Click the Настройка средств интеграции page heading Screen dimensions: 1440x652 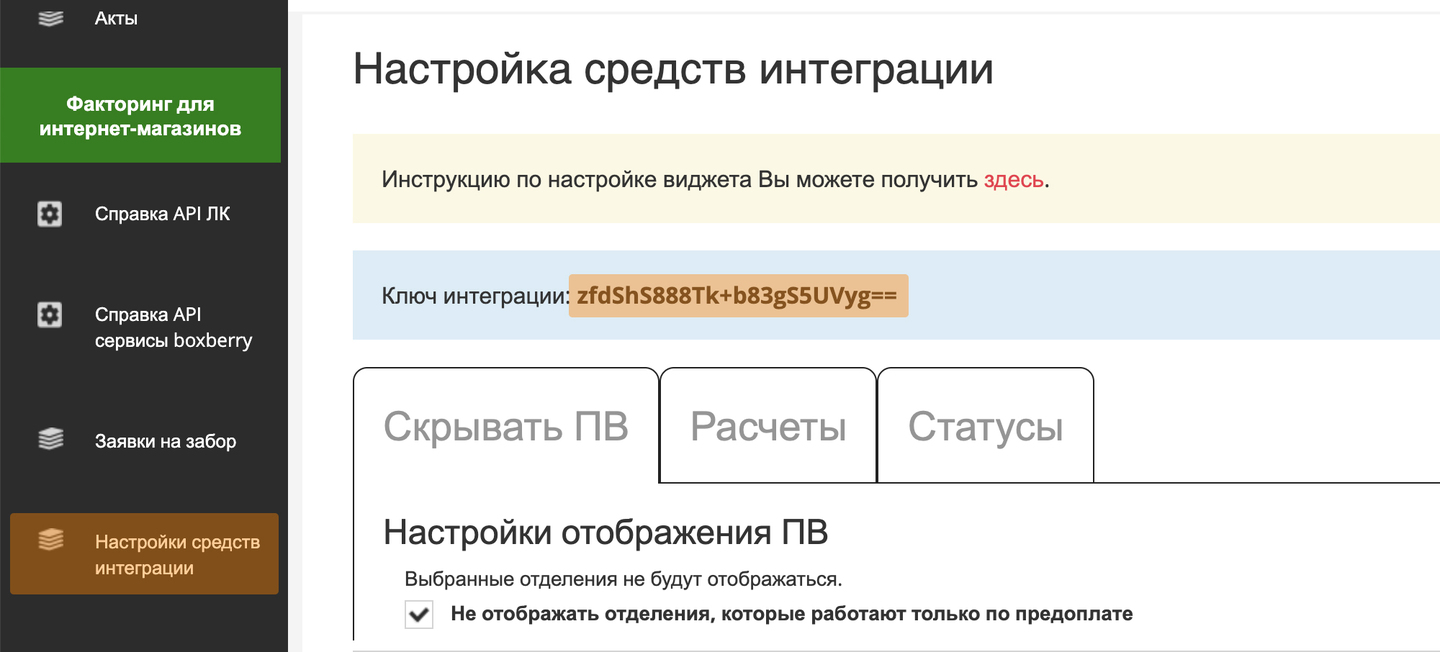tap(673, 71)
